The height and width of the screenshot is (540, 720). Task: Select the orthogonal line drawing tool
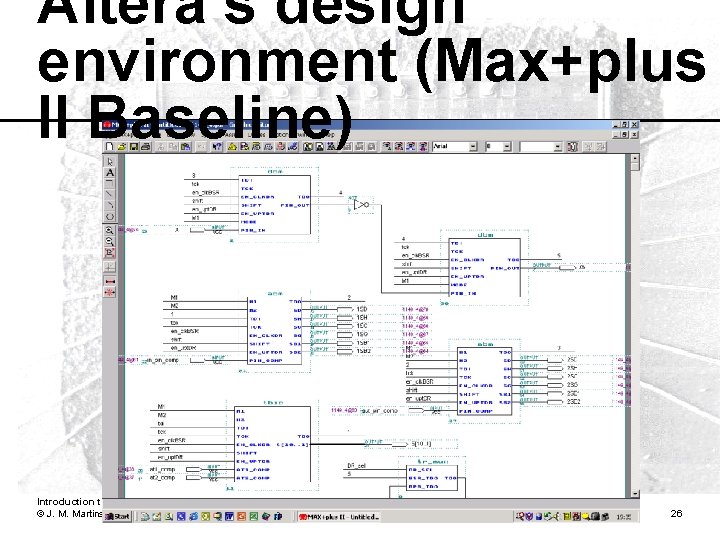[110, 183]
